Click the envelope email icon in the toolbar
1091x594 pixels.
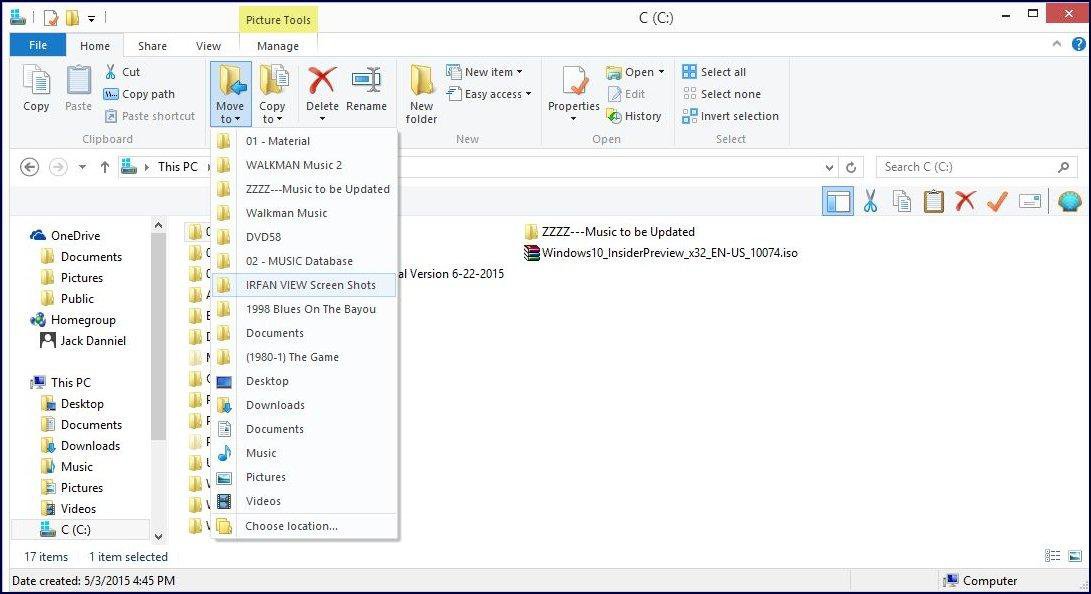tap(1031, 201)
